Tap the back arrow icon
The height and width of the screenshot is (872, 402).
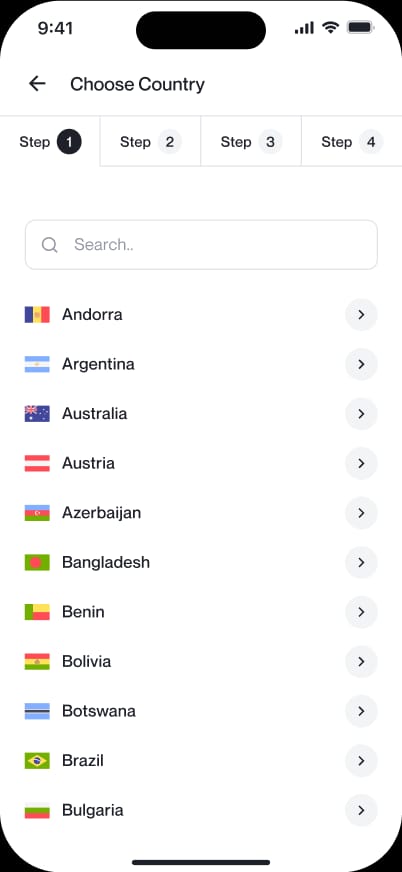[37, 84]
